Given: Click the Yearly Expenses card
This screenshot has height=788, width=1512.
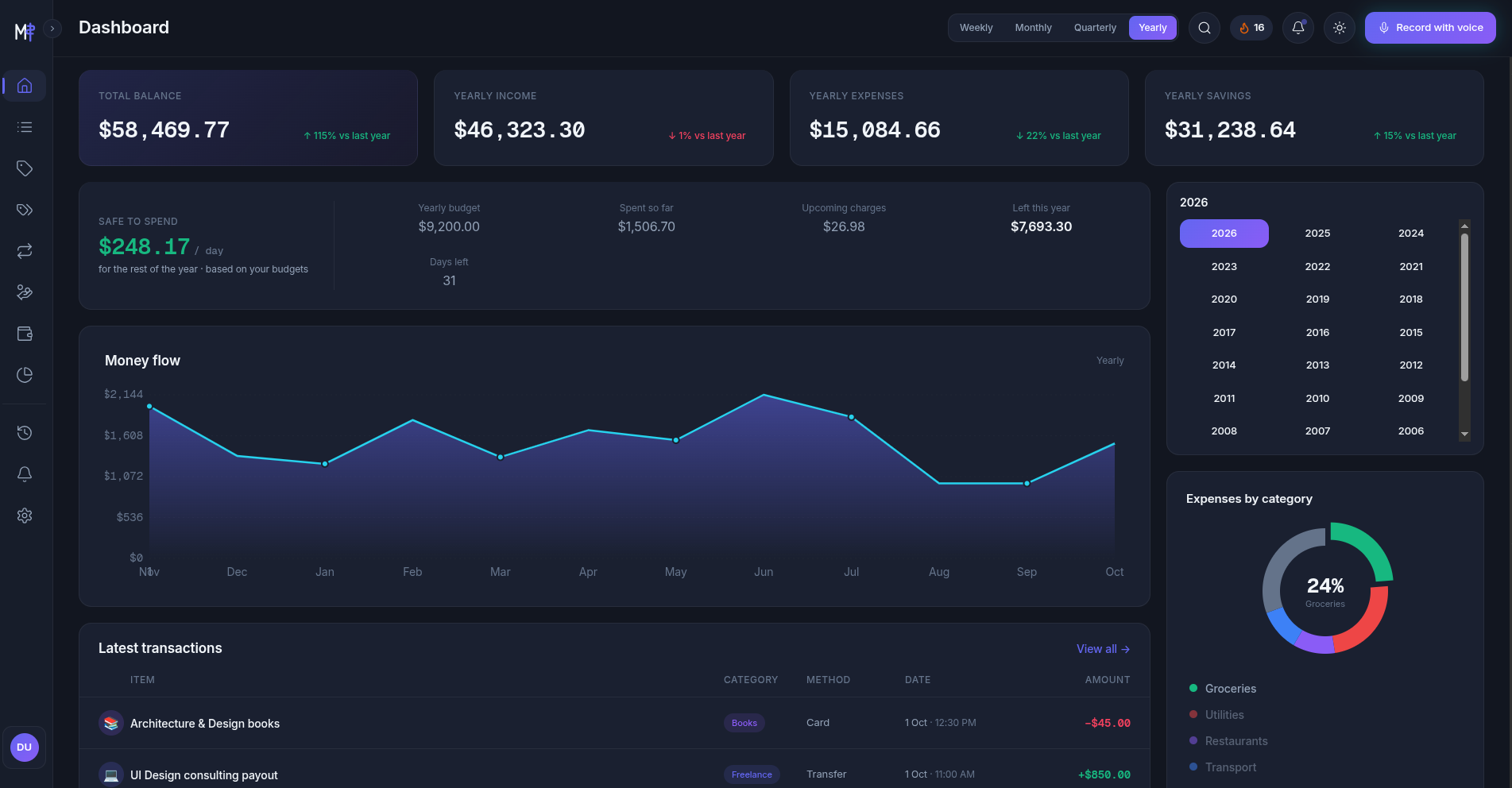Looking at the screenshot, I should tap(959, 118).
